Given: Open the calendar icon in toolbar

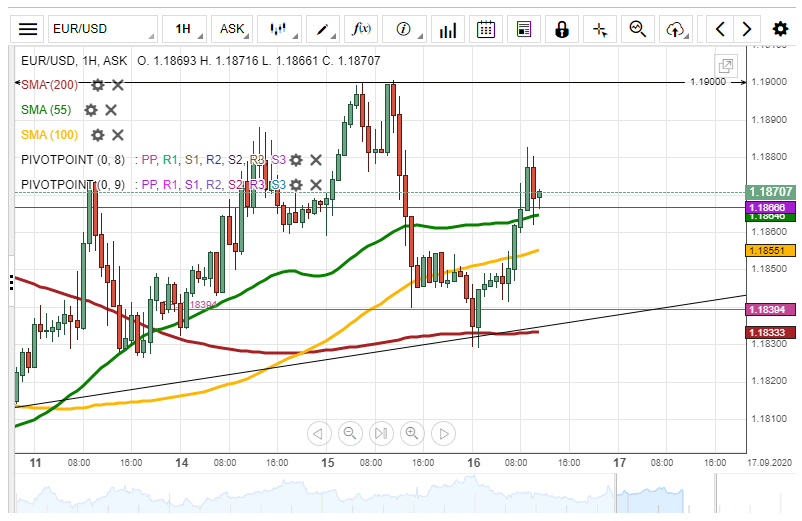Looking at the screenshot, I should point(486,29).
